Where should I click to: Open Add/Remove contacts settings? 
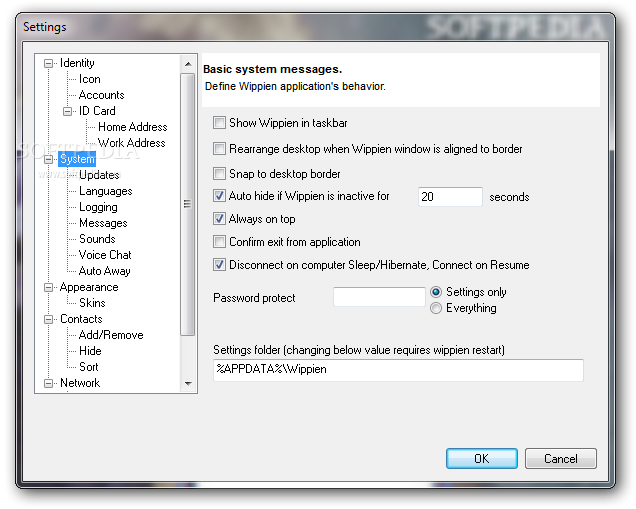(x=111, y=335)
